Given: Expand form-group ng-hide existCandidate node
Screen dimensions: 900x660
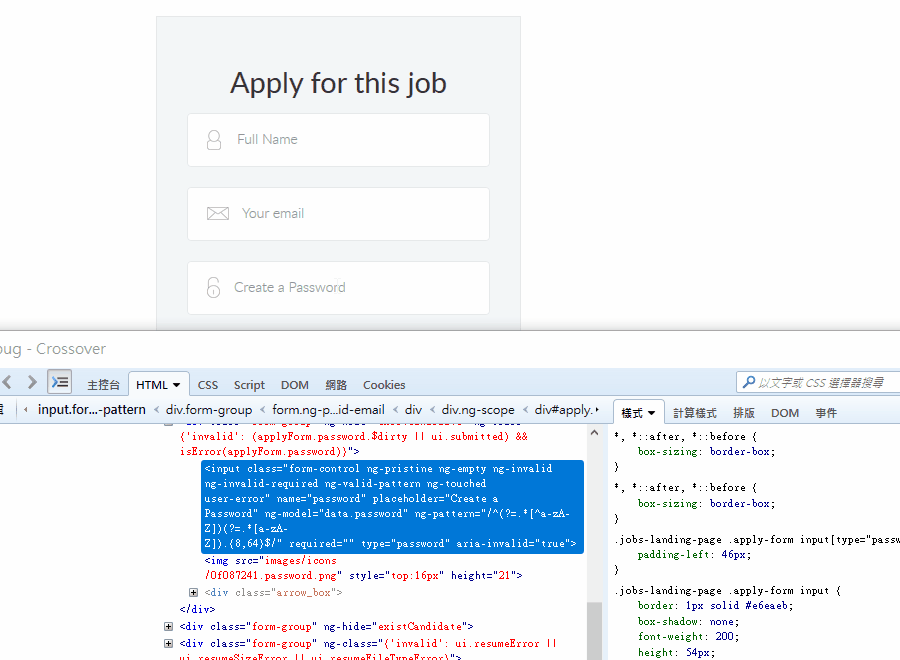Looking at the screenshot, I should (168, 626).
